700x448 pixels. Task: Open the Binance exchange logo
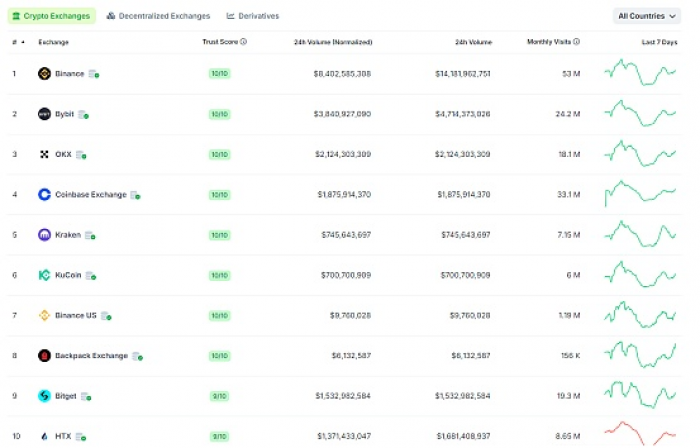[x=44, y=73]
